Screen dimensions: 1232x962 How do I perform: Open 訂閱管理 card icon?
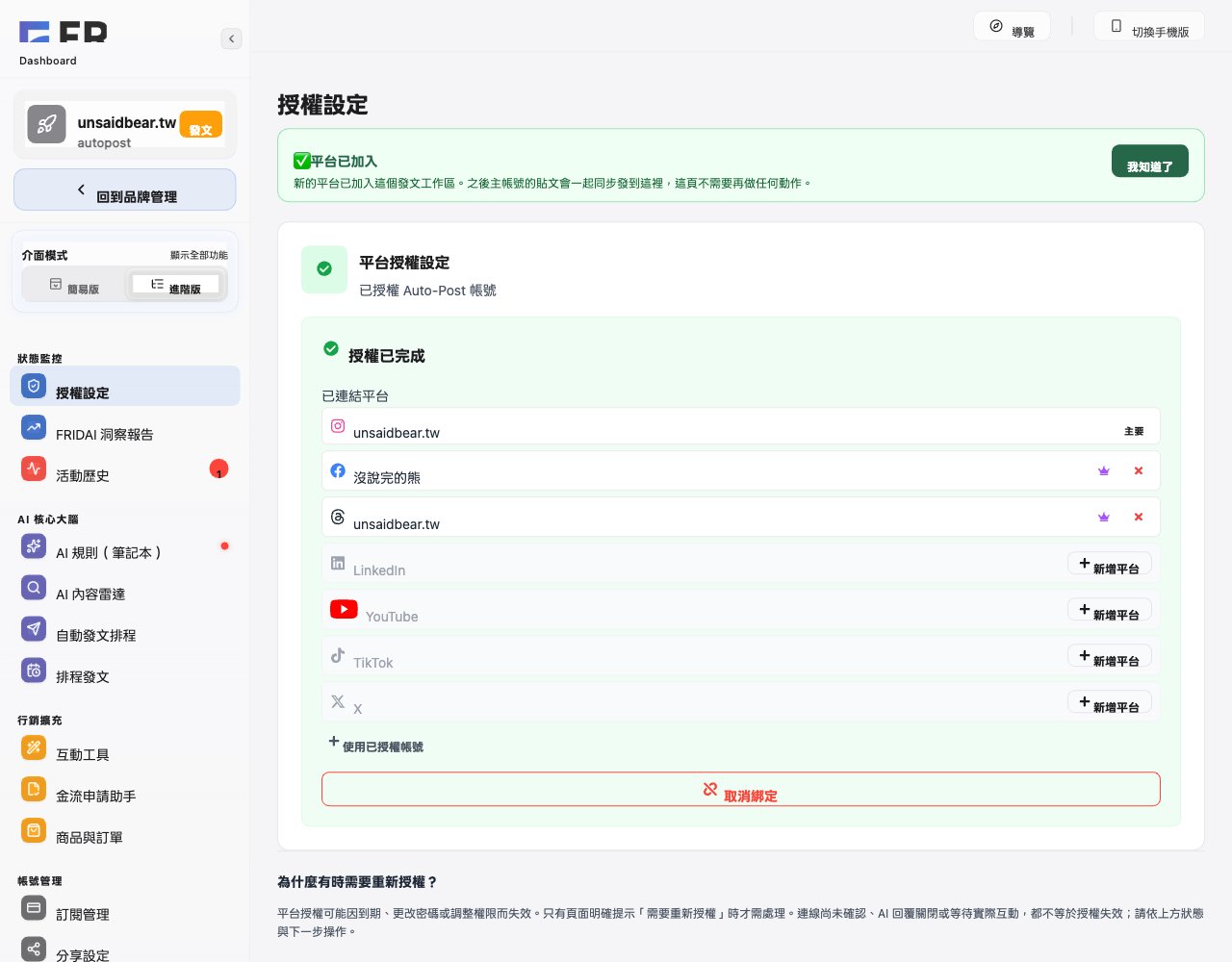tap(34, 907)
